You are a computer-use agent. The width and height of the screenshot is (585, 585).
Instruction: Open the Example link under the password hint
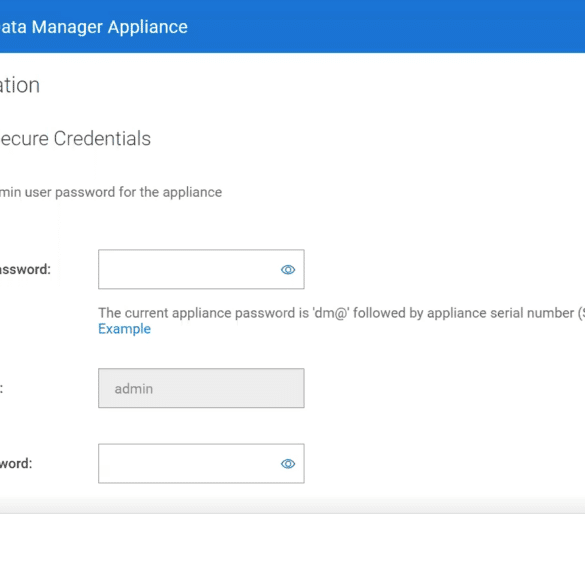[x=124, y=329]
